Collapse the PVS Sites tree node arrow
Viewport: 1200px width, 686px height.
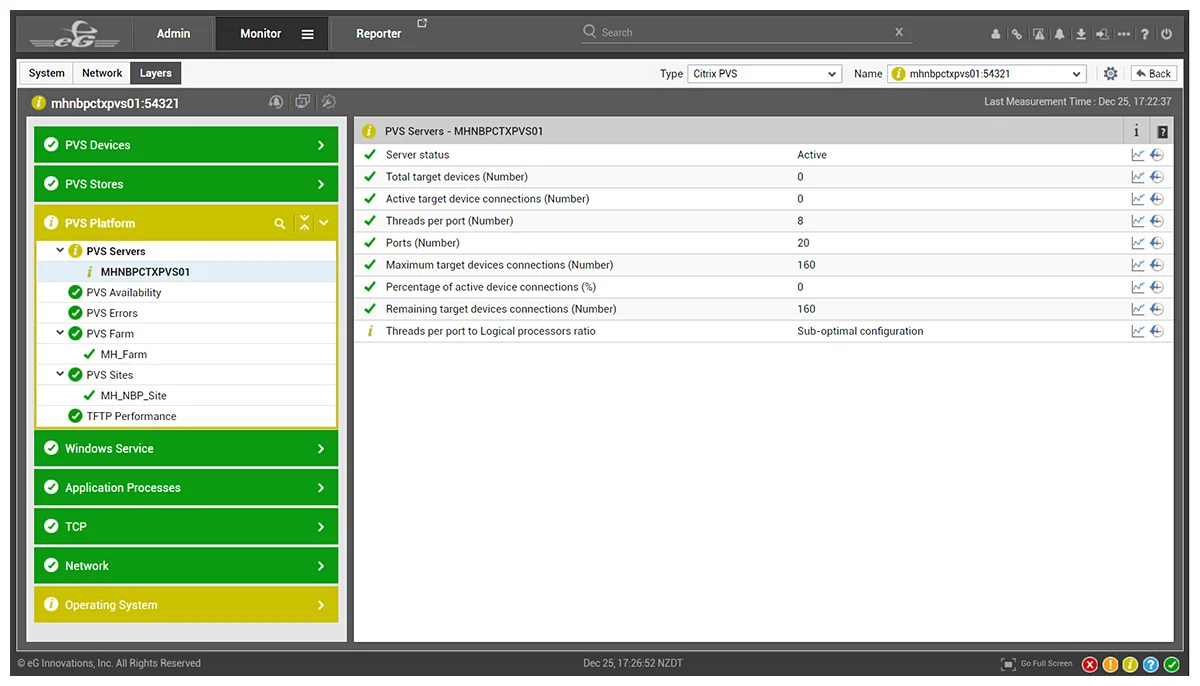click(60, 375)
